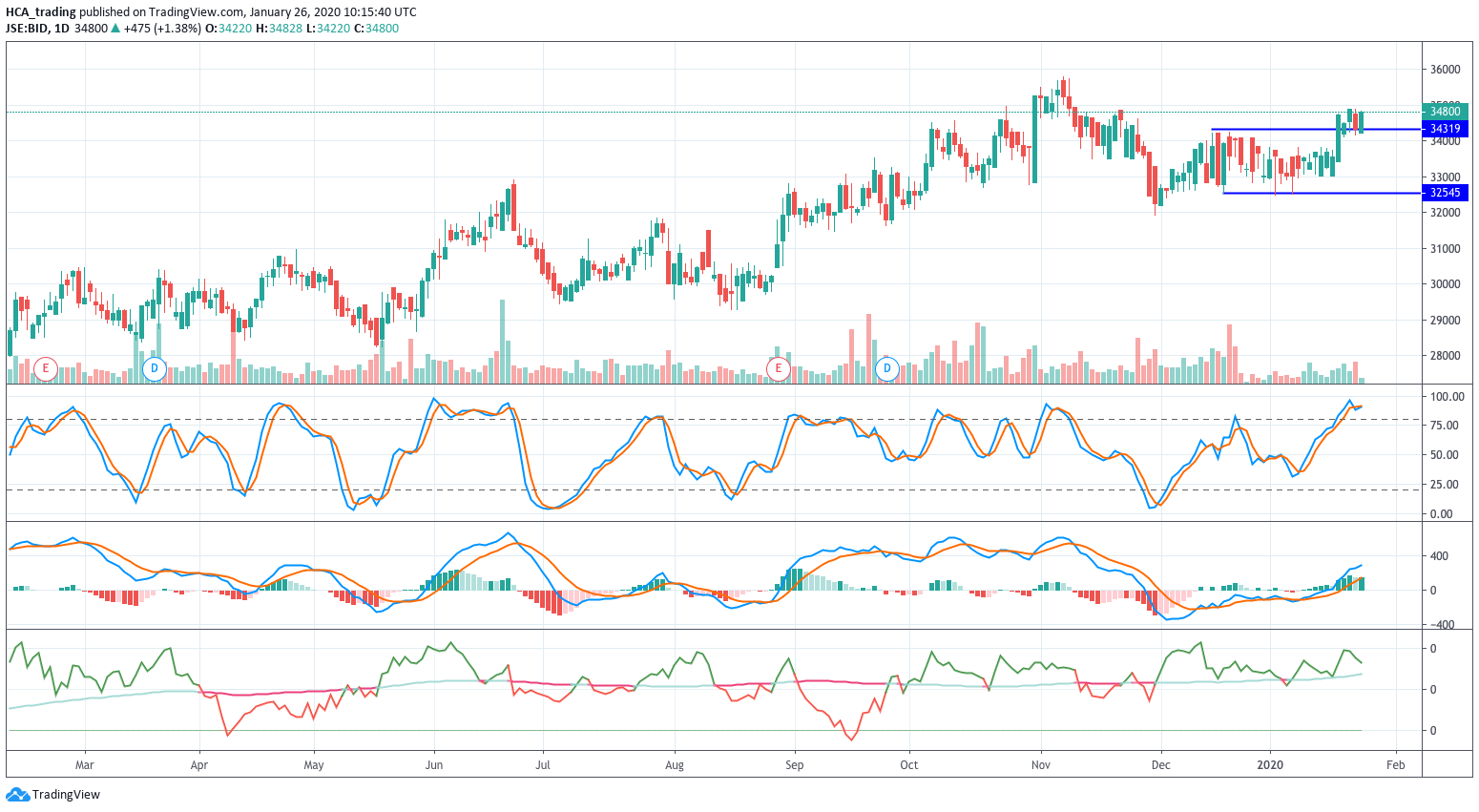
Task: Click the 75.00 stochastic axis label
Action: click(1444, 426)
